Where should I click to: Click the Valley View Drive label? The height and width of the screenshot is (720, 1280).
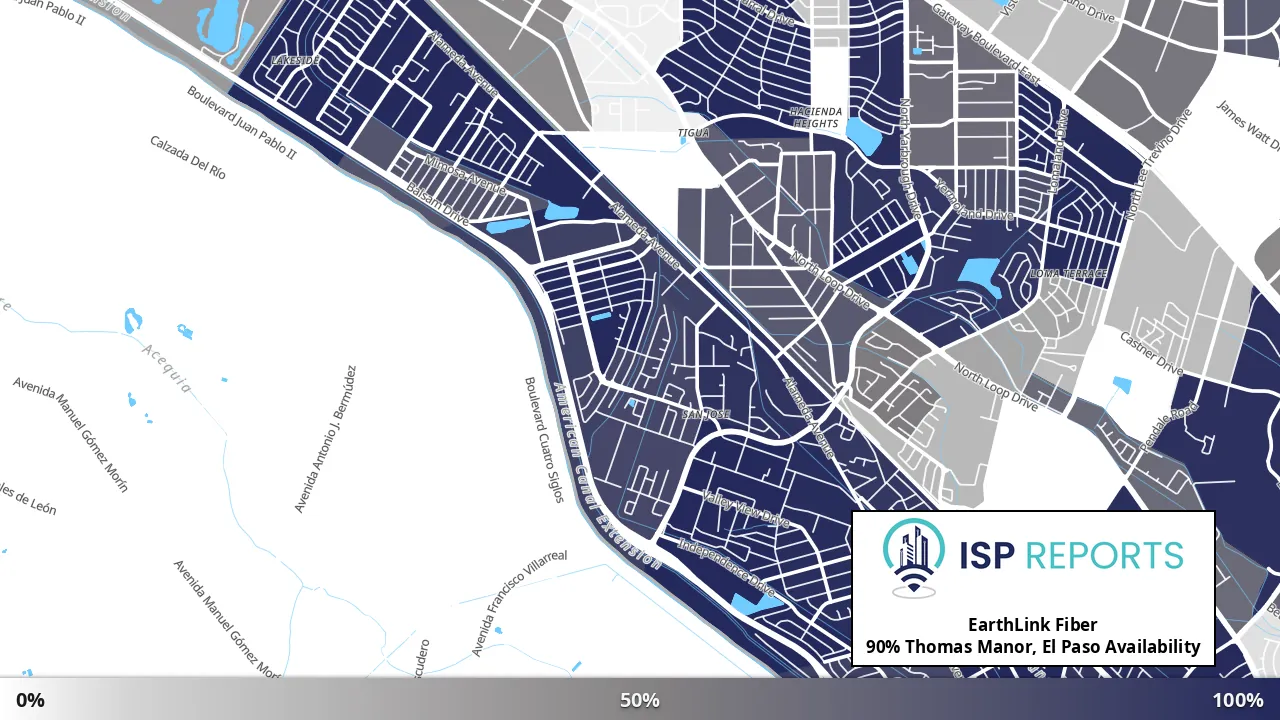[x=746, y=510]
